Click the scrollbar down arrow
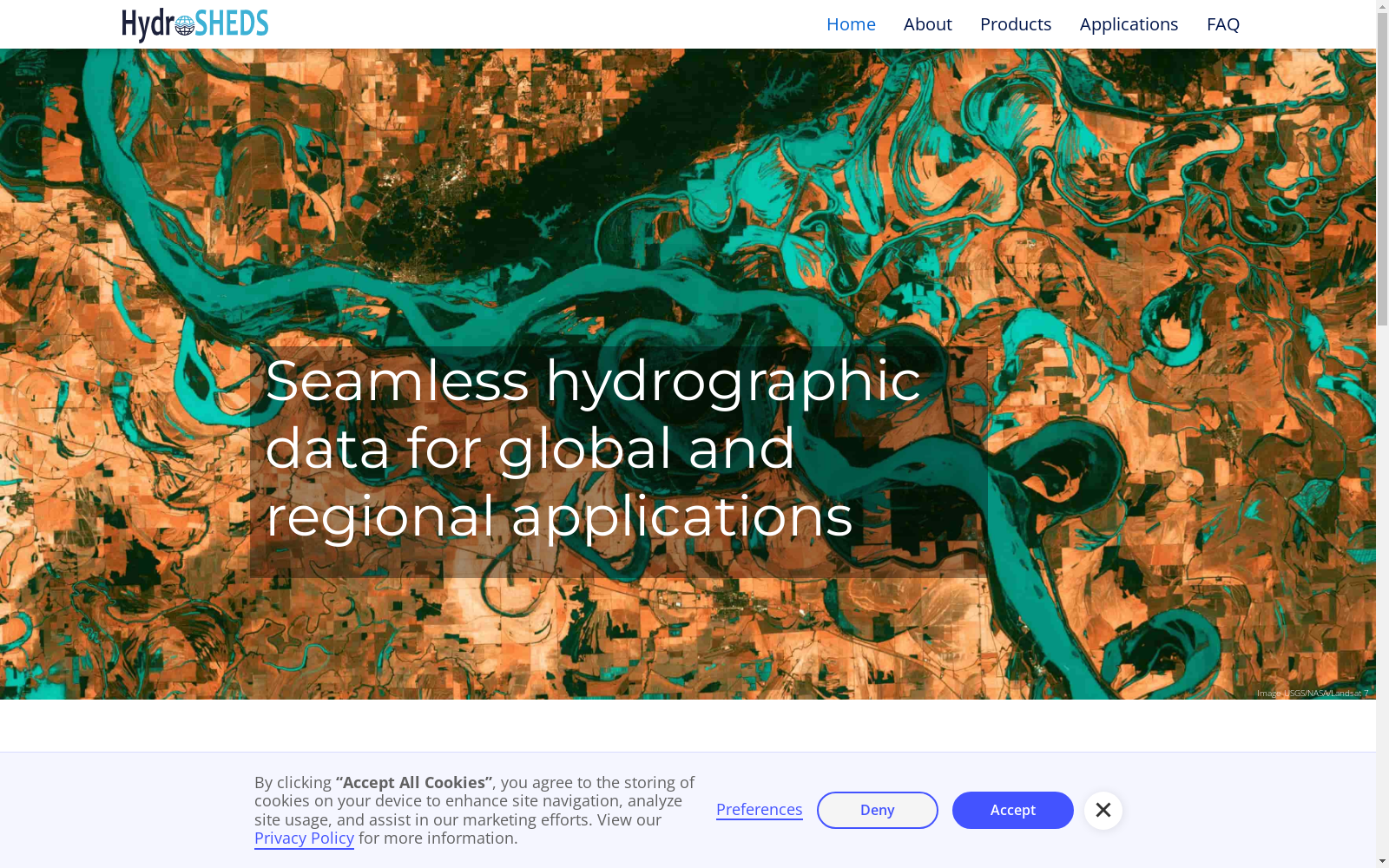The height and width of the screenshot is (868, 1389). (x=1382, y=860)
